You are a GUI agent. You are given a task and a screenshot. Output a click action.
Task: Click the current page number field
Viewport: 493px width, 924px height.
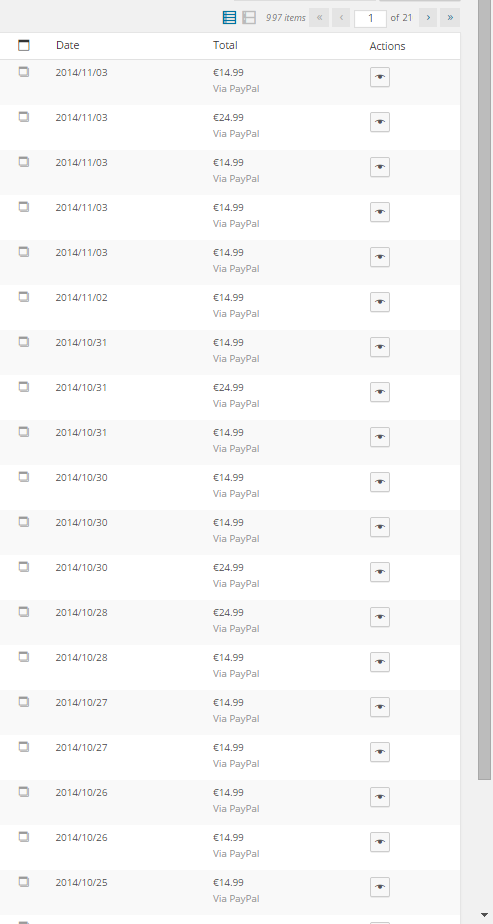(x=370, y=18)
